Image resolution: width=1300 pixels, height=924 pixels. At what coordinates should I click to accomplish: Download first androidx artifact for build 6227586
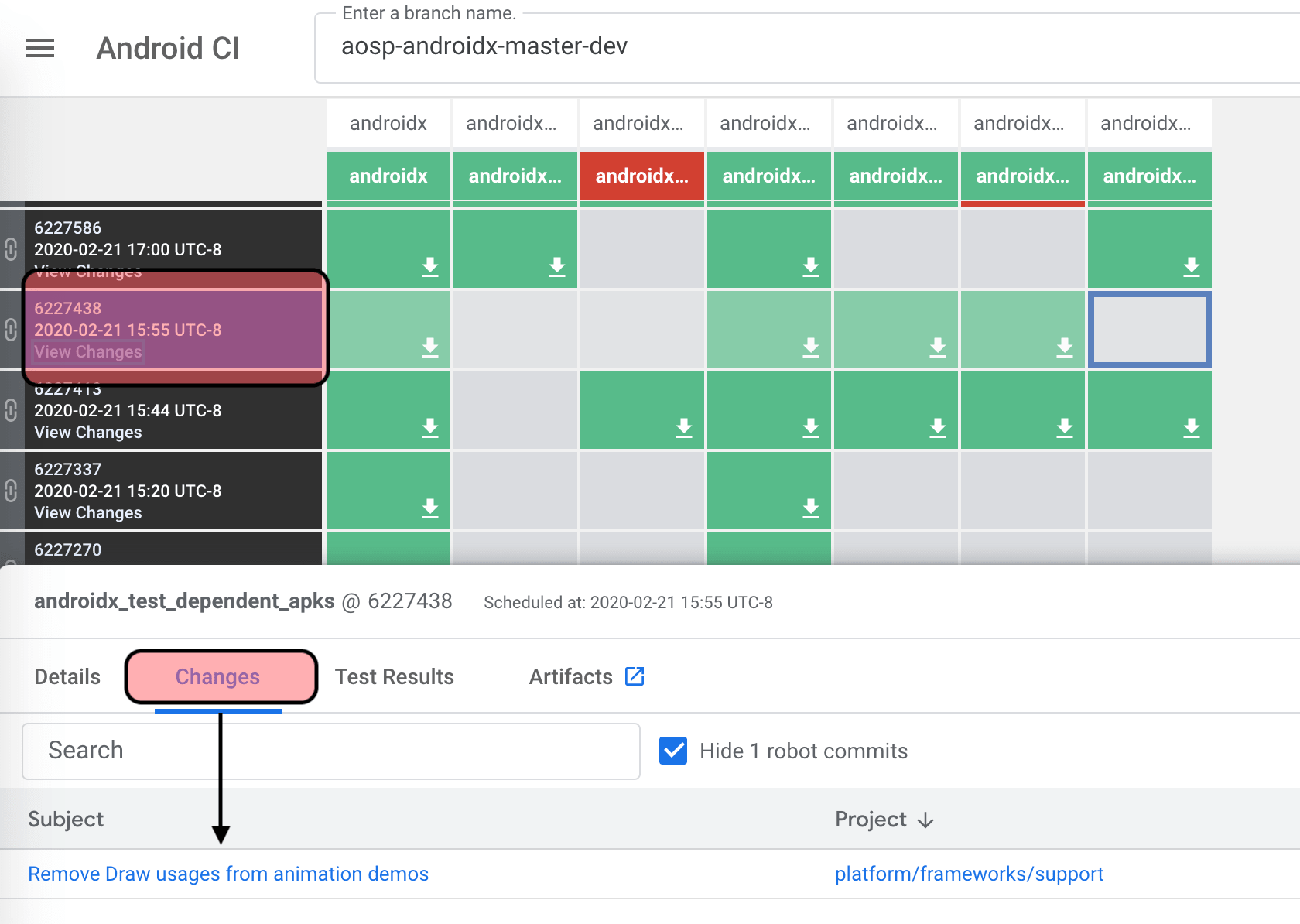pos(429,267)
